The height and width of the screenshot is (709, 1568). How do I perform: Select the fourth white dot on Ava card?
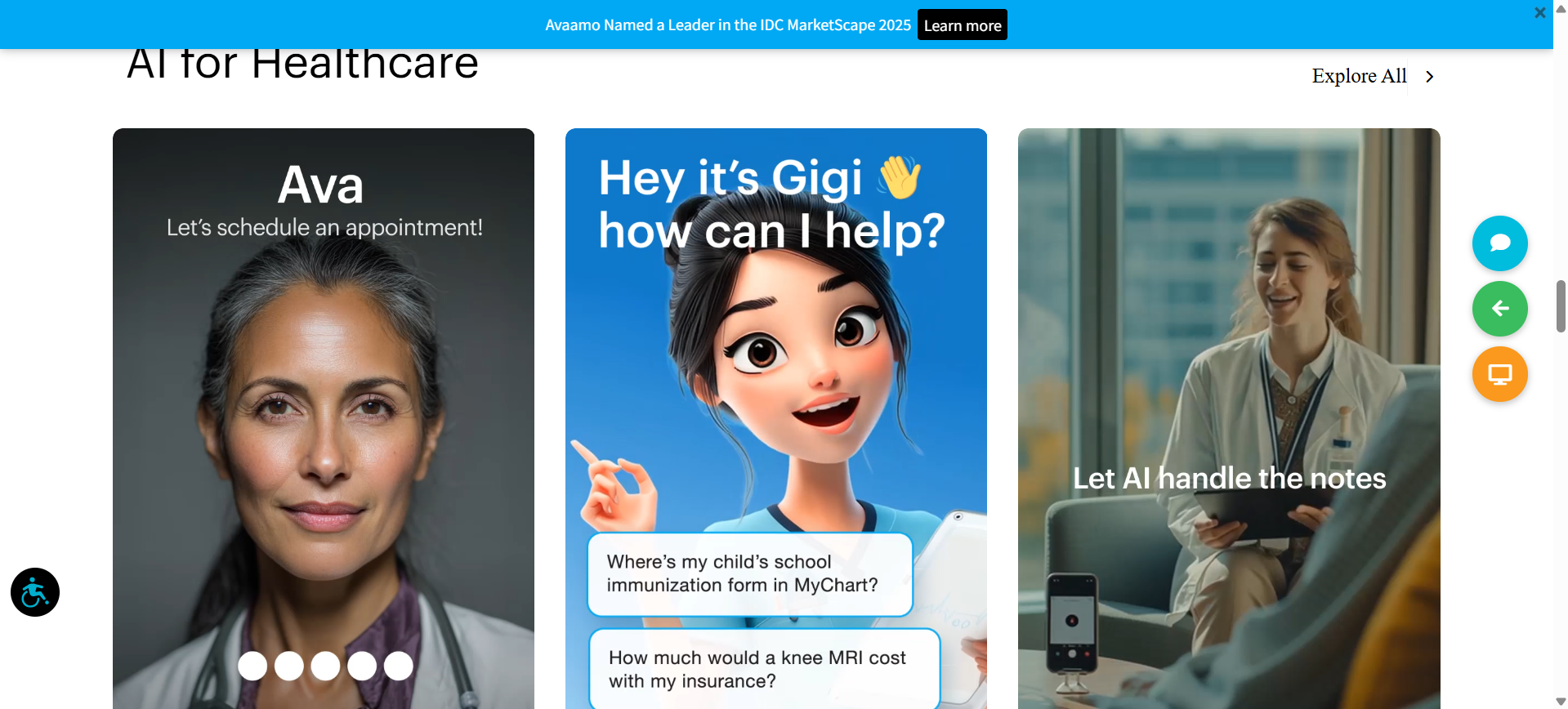pyautogui.click(x=362, y=666)
